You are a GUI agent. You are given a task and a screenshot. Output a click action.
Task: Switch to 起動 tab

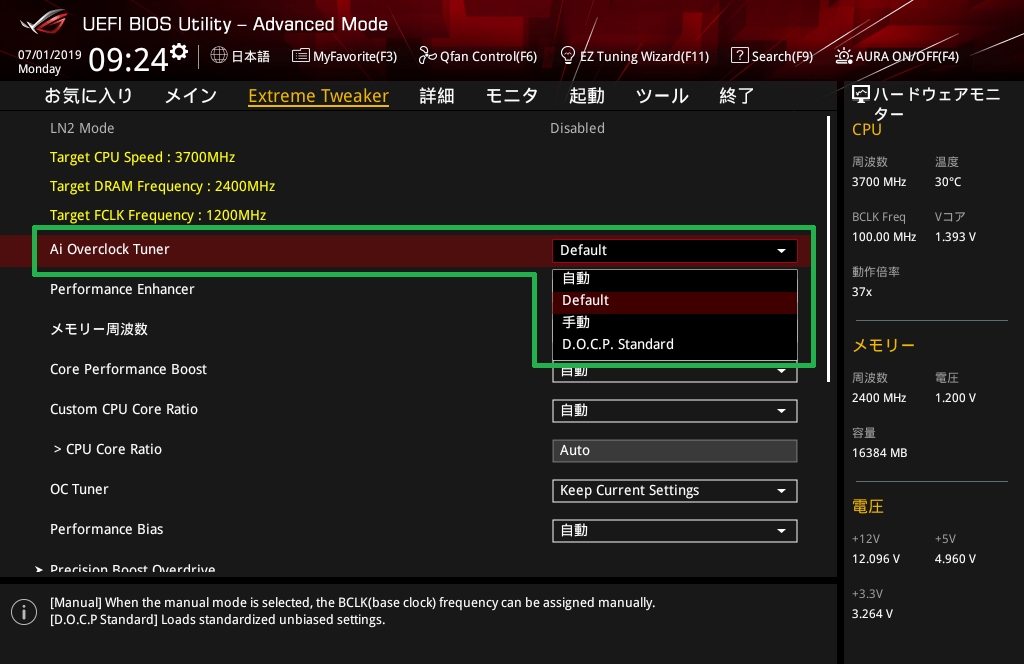tap(586, 96)
